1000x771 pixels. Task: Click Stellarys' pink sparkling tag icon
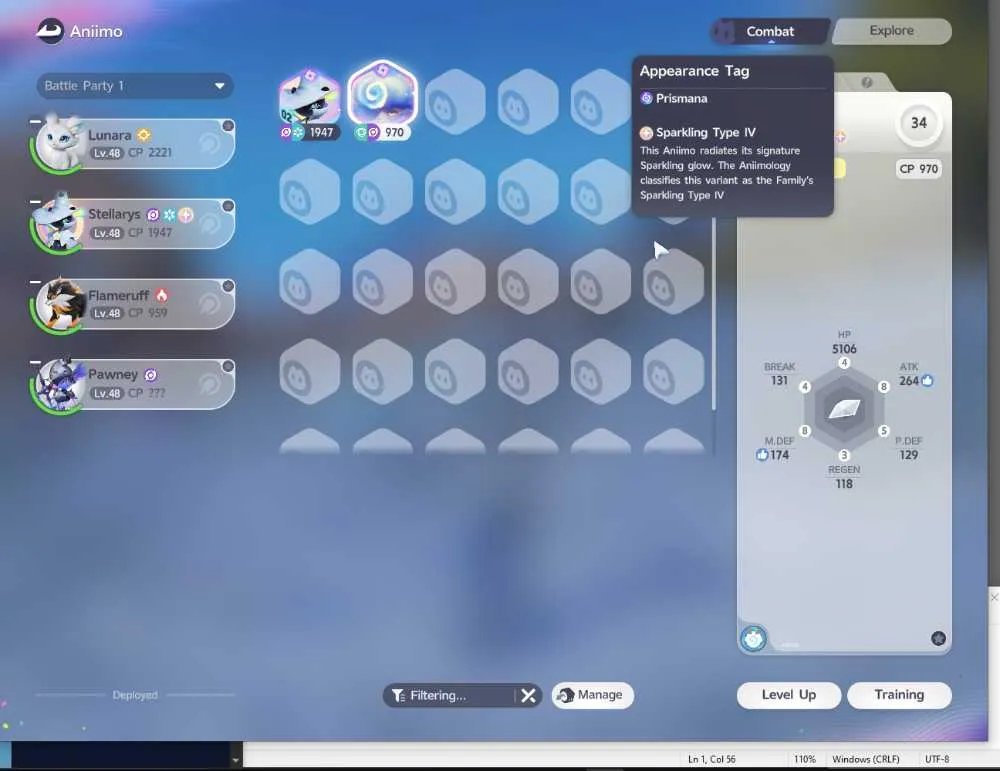coord(186,215)
